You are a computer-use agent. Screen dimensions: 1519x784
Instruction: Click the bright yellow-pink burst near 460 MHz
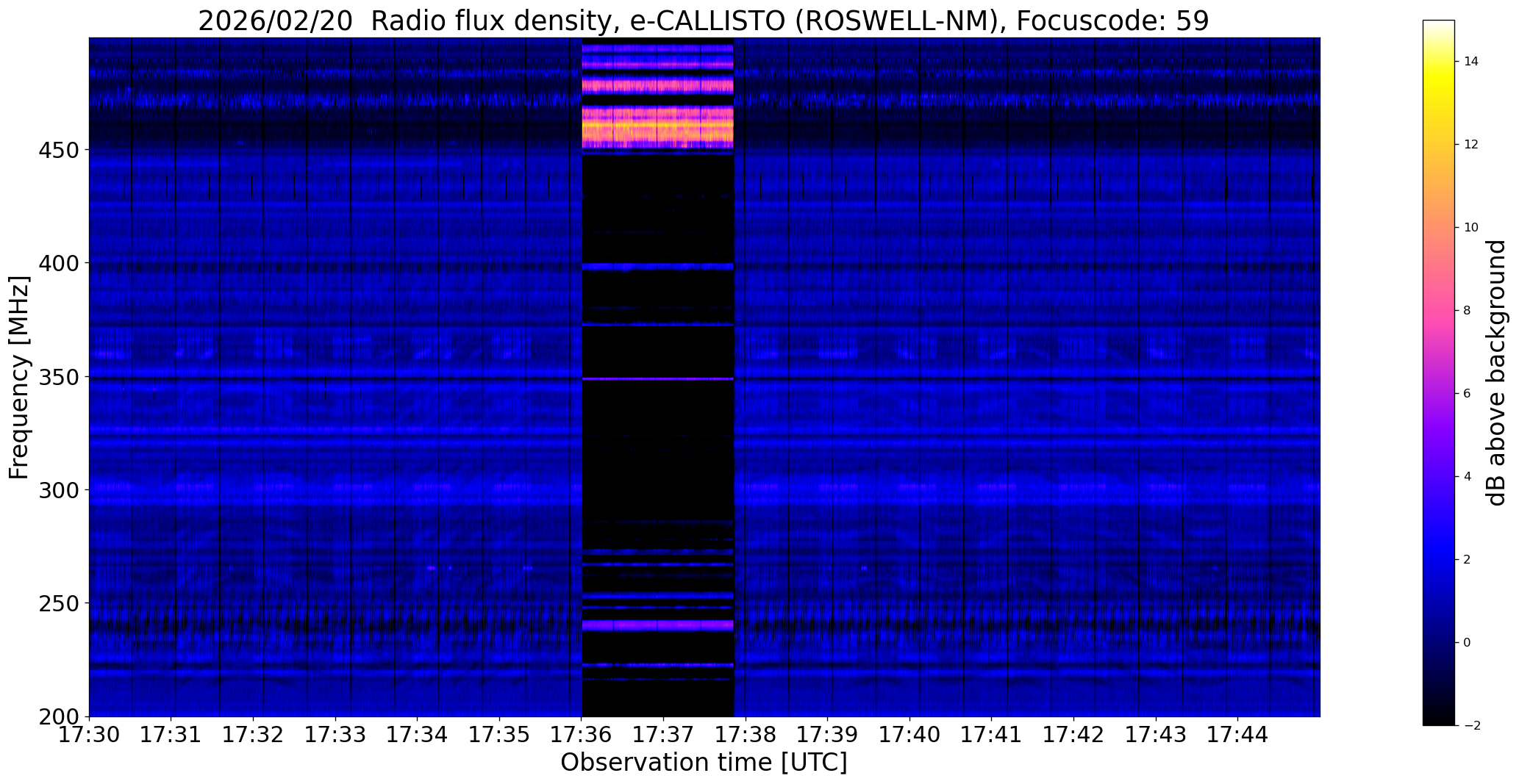click(x=658, y=129)
